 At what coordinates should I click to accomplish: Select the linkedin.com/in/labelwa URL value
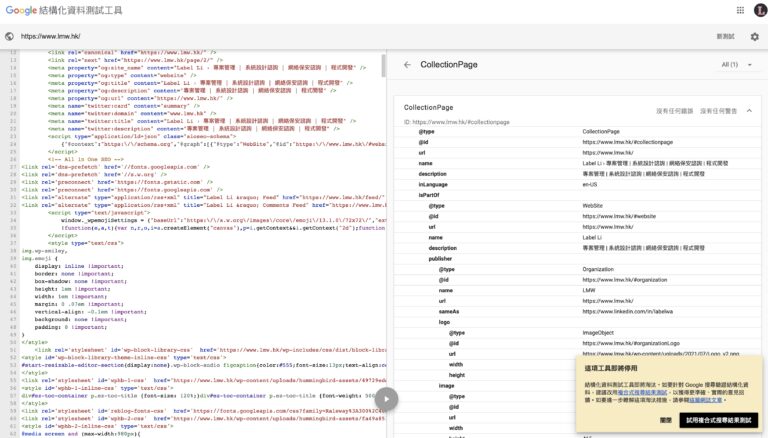627,312
